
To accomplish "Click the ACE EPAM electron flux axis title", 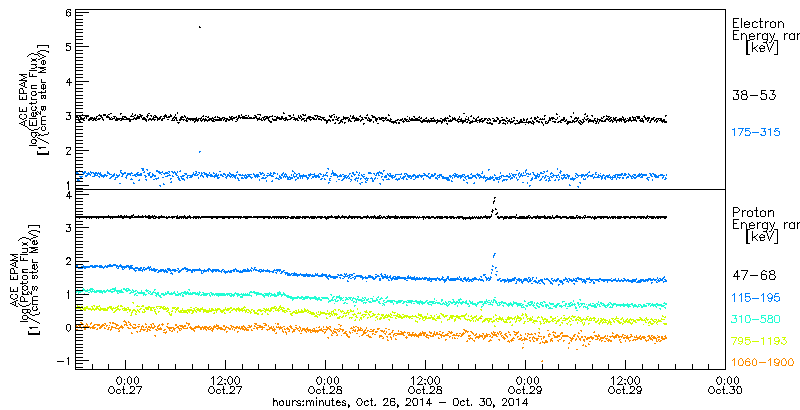I will coord(36,100).
